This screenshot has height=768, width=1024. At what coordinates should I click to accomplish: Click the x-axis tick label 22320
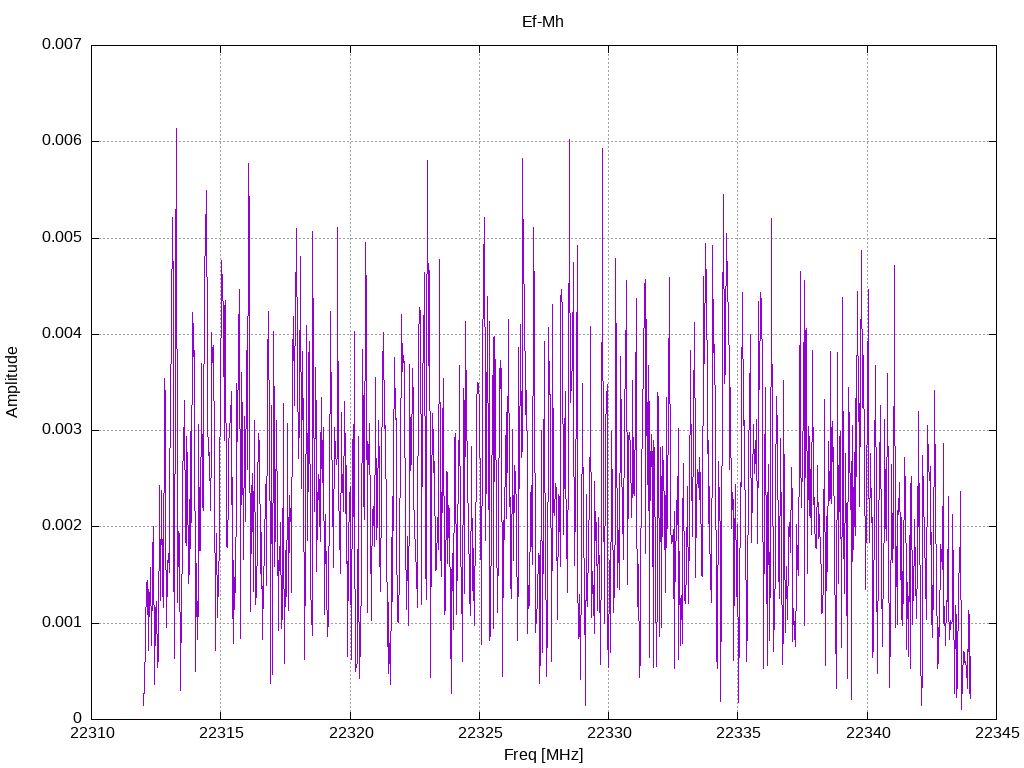pos(351,733)
